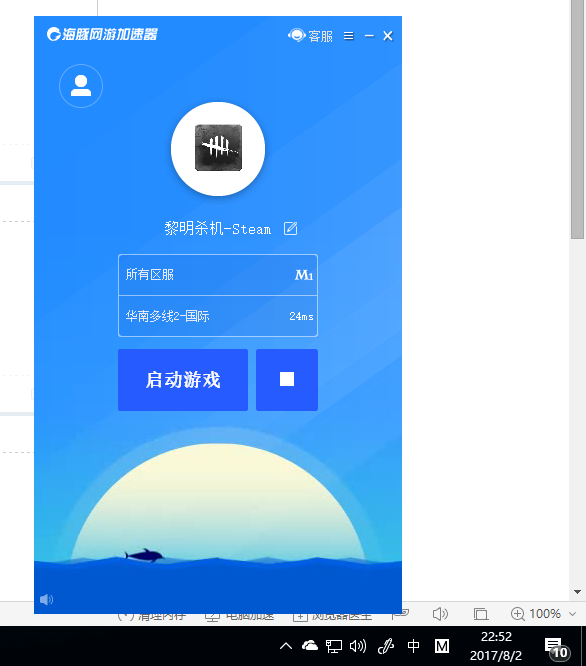Stop acceleration with the square button

pos(287,380)
